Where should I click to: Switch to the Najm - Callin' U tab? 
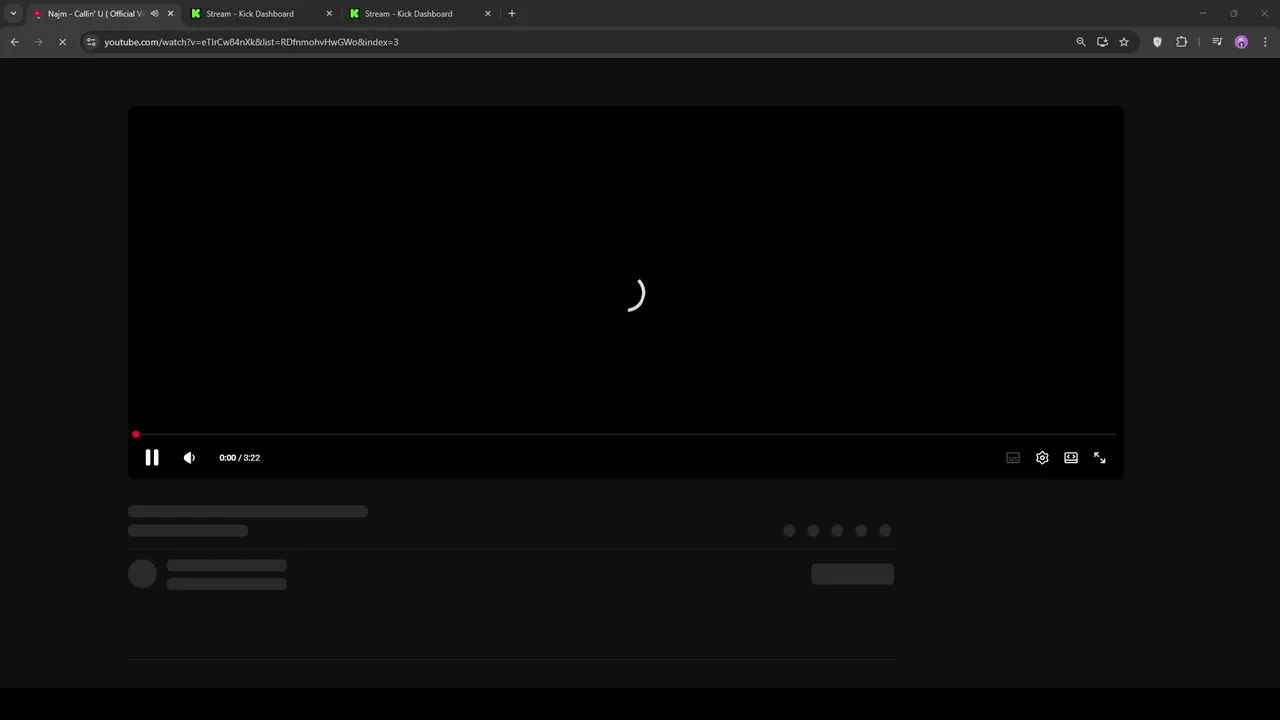click(x=95, y=14)
